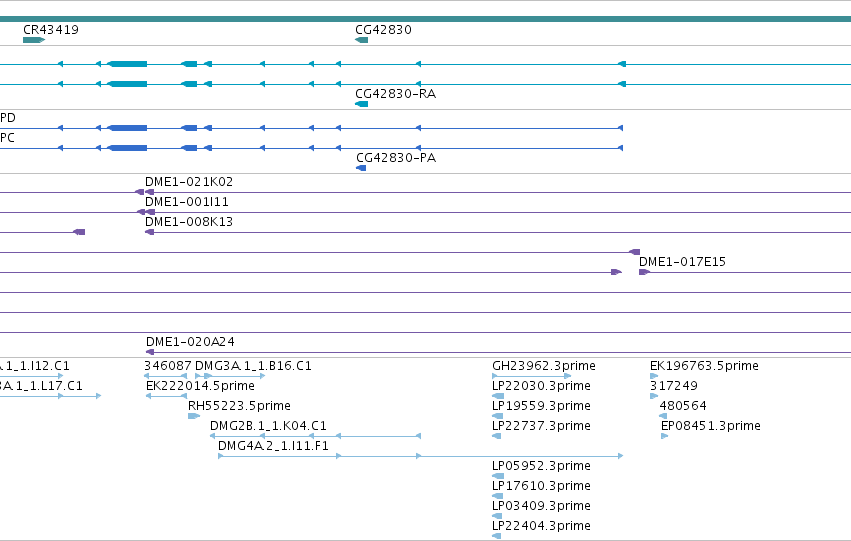The image size is (851, 541).
Task: Click the PD protein isoform label
Action: [8, 118]
